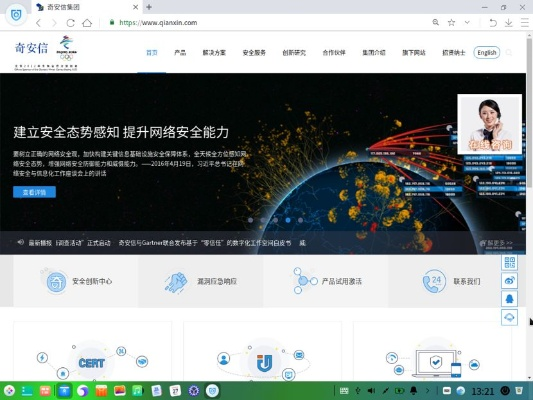Open the CERT card graphic
The image size is (533, 400).
click(x=92, y=362)
